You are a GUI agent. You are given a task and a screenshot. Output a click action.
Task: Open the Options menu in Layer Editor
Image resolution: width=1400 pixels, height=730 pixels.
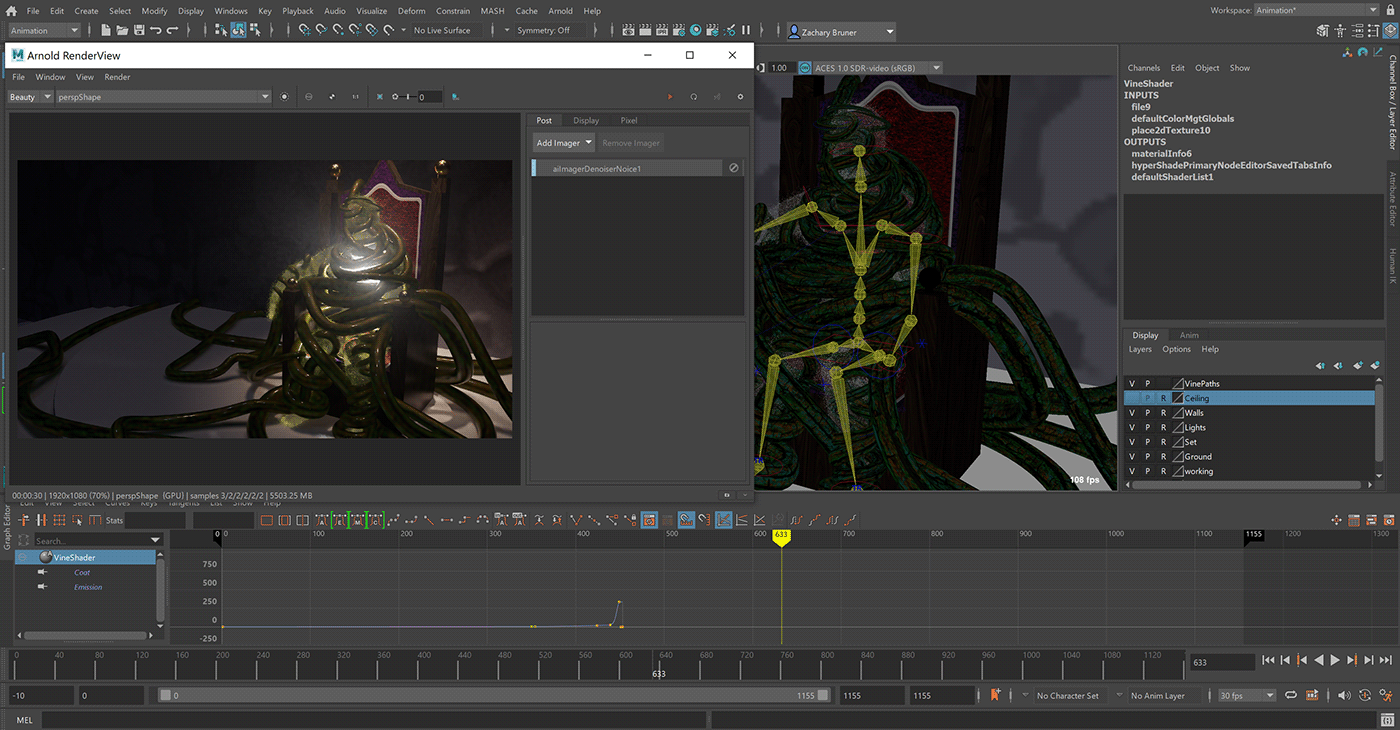tap(1176, 349)
